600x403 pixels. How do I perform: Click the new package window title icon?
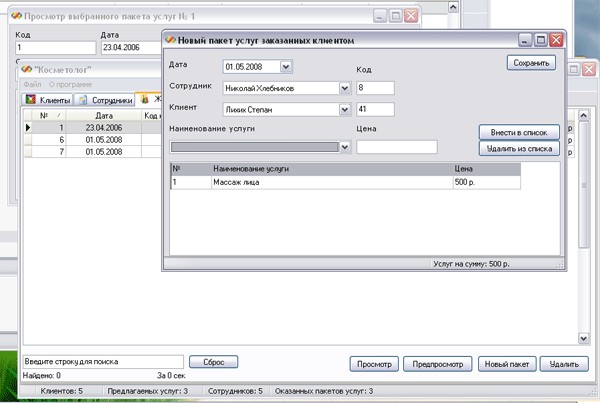[x=171, y=40]
